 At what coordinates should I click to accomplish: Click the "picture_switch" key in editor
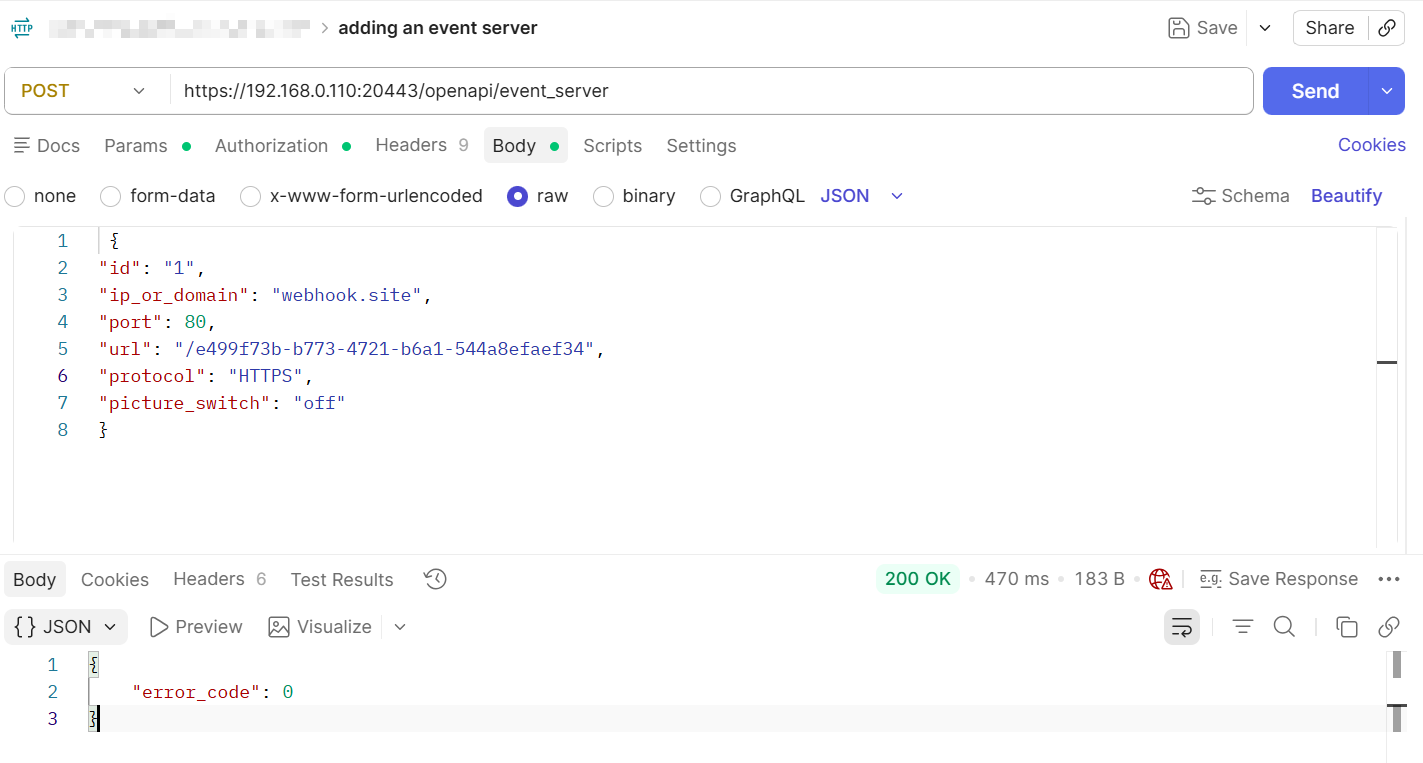[x=185, y=403]
